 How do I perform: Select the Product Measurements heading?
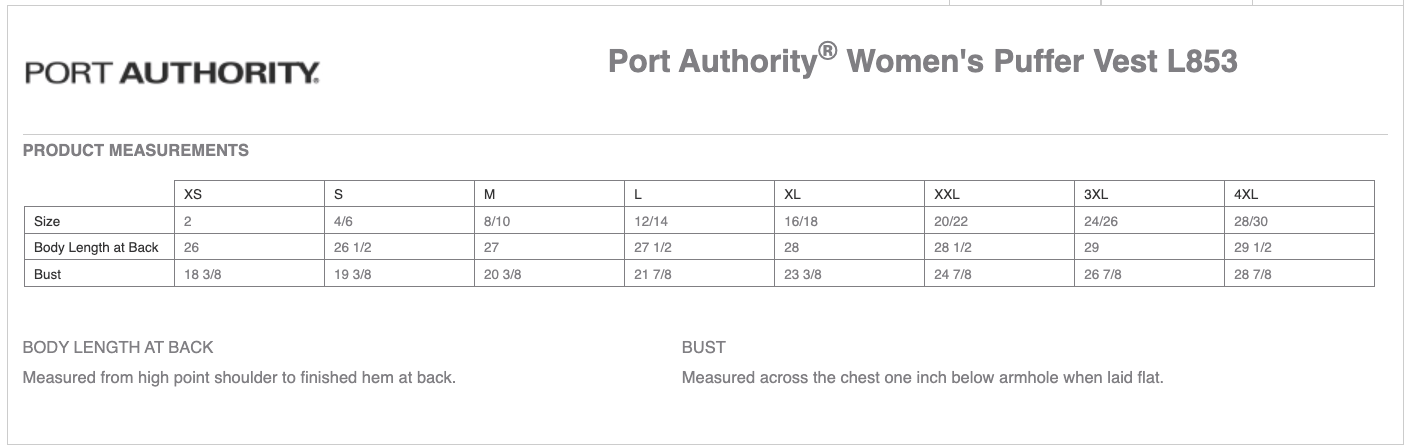pyautogui.click(x=136, y=151)
